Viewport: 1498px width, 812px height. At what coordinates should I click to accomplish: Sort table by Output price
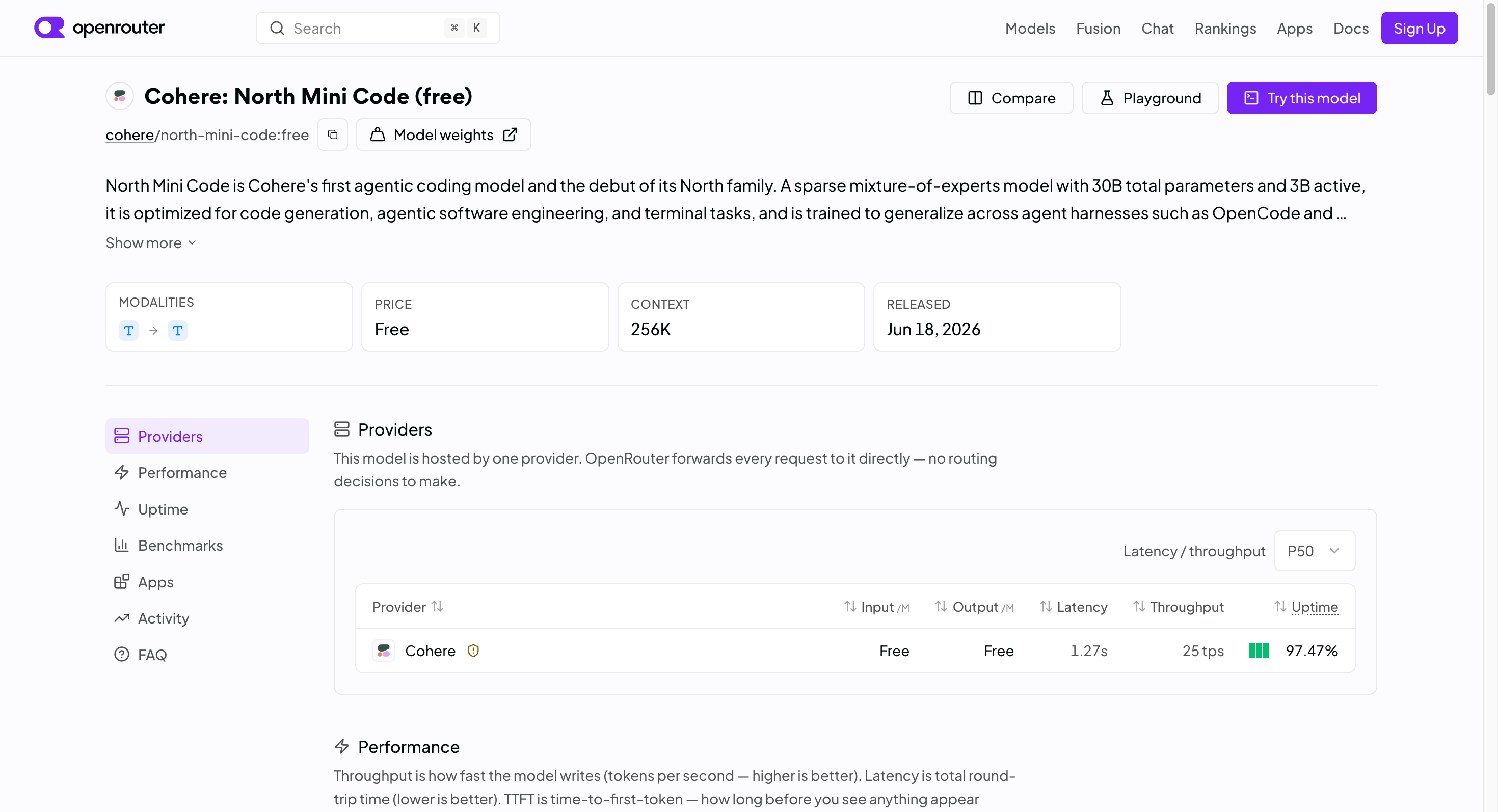(x=975, y=607)
